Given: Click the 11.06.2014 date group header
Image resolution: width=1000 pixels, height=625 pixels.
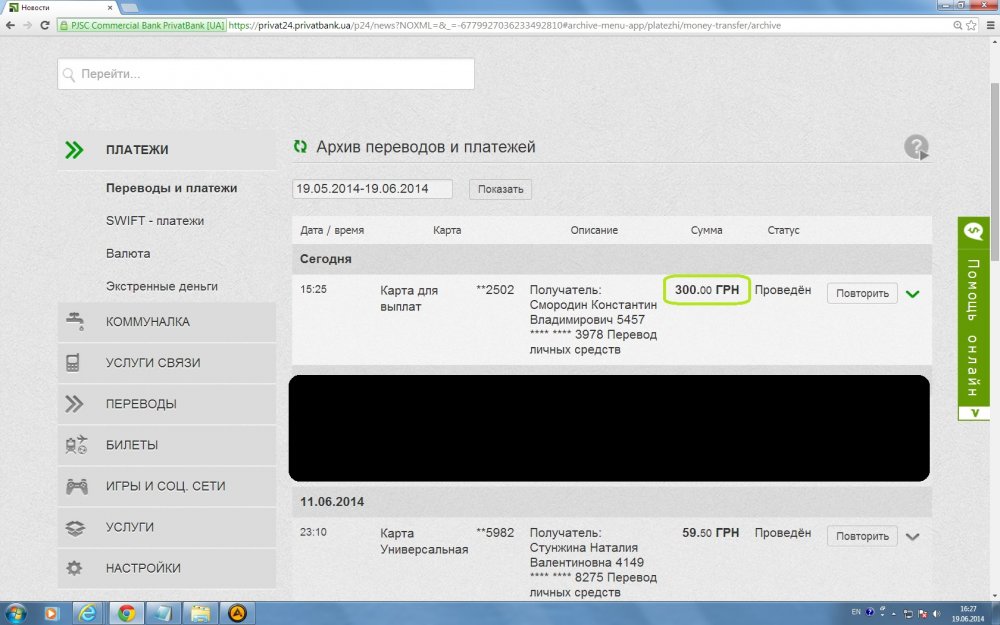Looking at the screenshot, I should (x=612, y=502).
